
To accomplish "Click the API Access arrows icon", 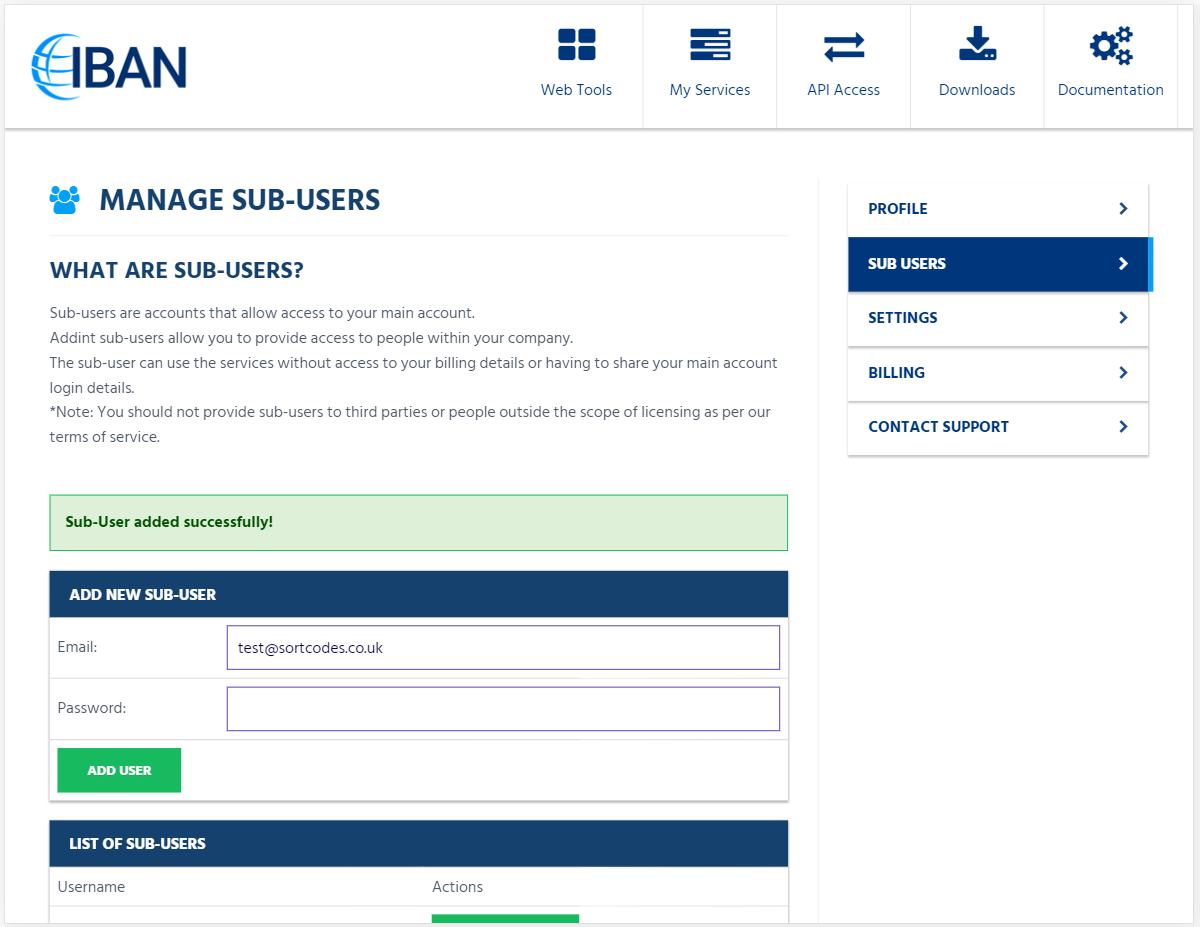I will (x=843, y=45).
